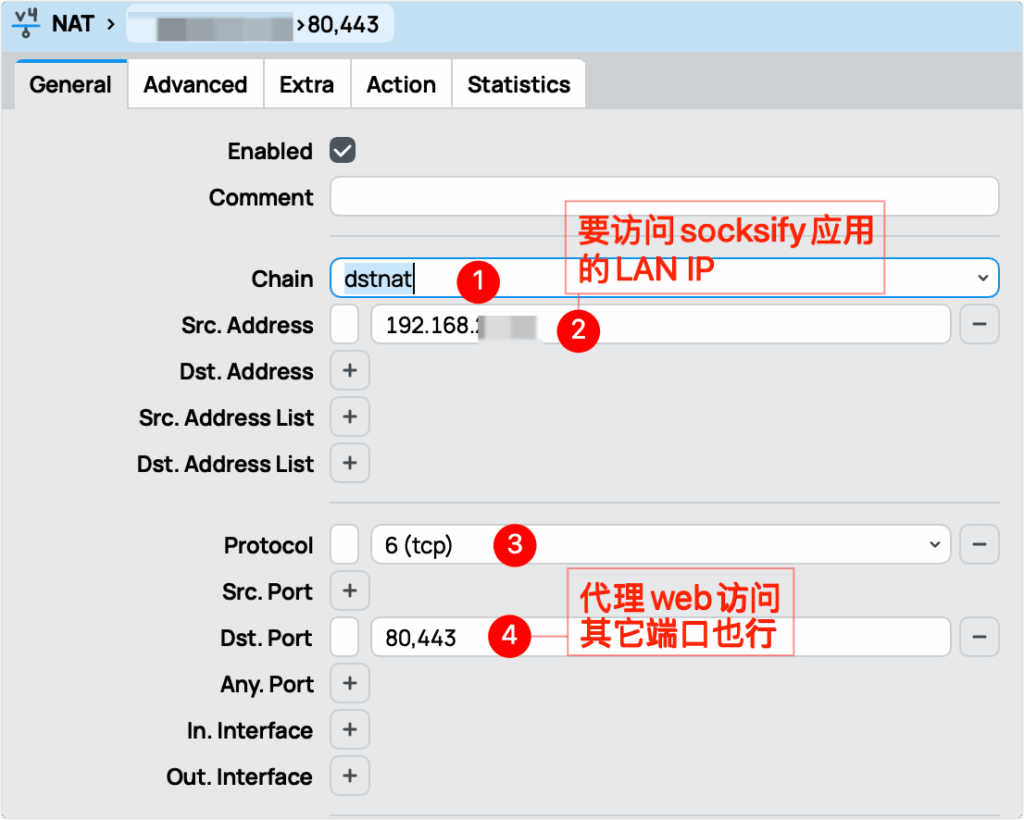Add an In. Interface field
1024x820 pixels.
click(349, 730)
